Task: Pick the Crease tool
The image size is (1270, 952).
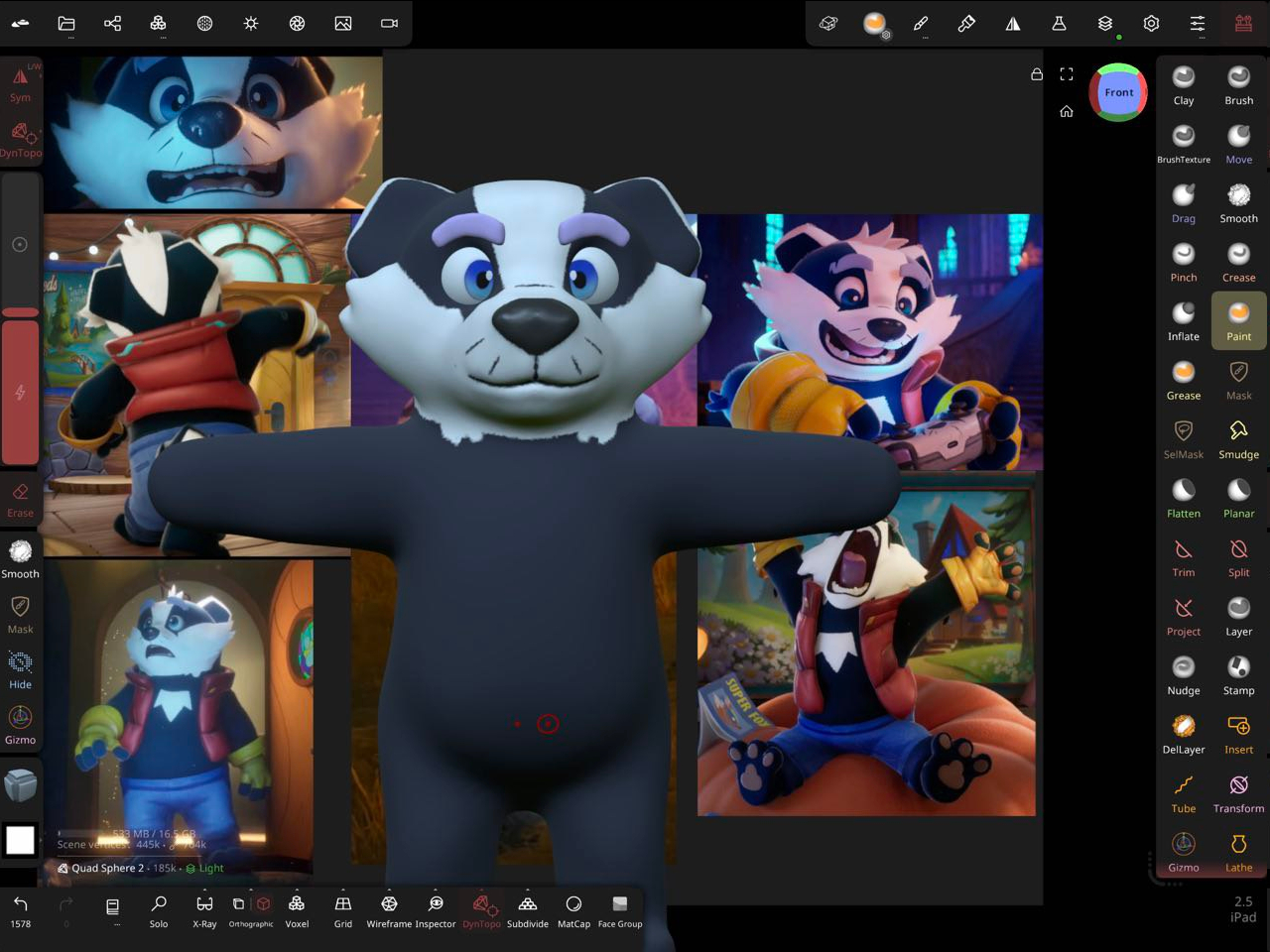Action: [x=1238, y=262]
